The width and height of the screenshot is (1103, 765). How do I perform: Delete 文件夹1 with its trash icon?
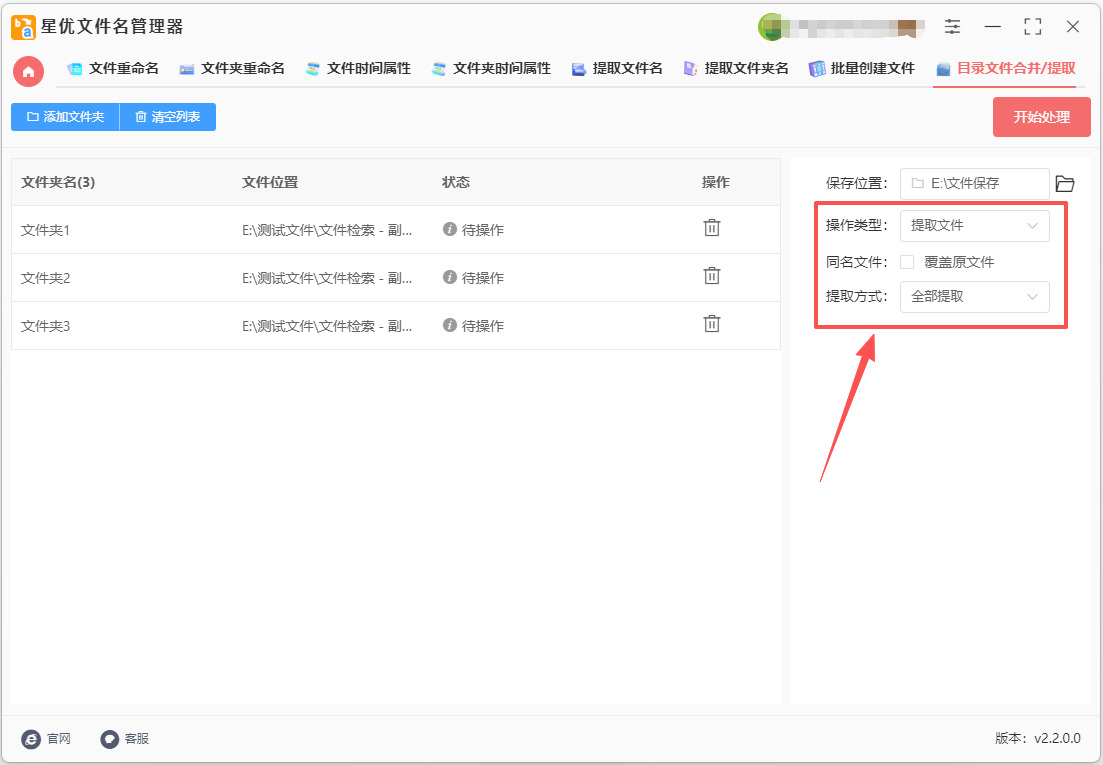[x=711, y=228]
